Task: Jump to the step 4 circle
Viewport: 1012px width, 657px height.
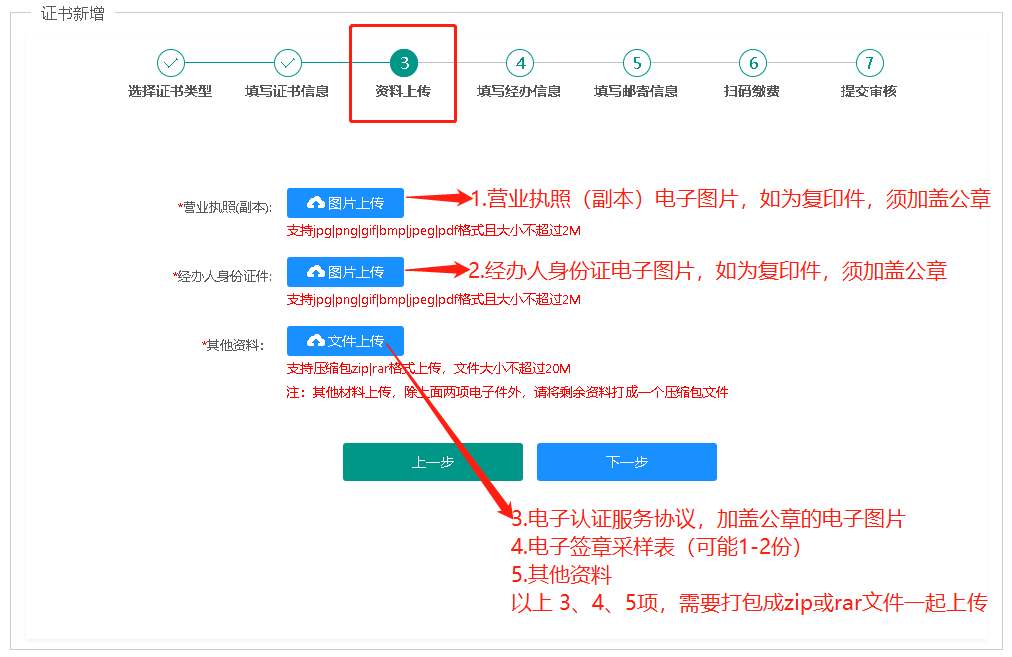Action: pyautogui.click(x=519, y=62)
